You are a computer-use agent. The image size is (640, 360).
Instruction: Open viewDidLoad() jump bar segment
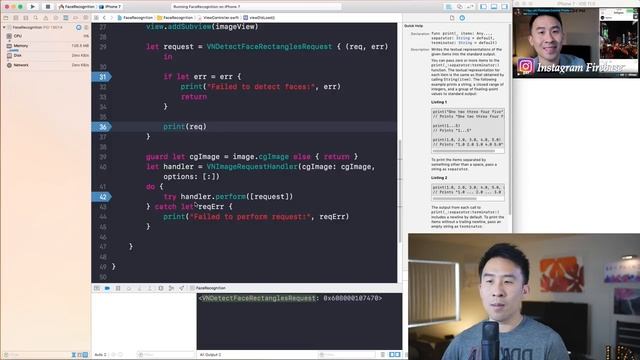259,18
